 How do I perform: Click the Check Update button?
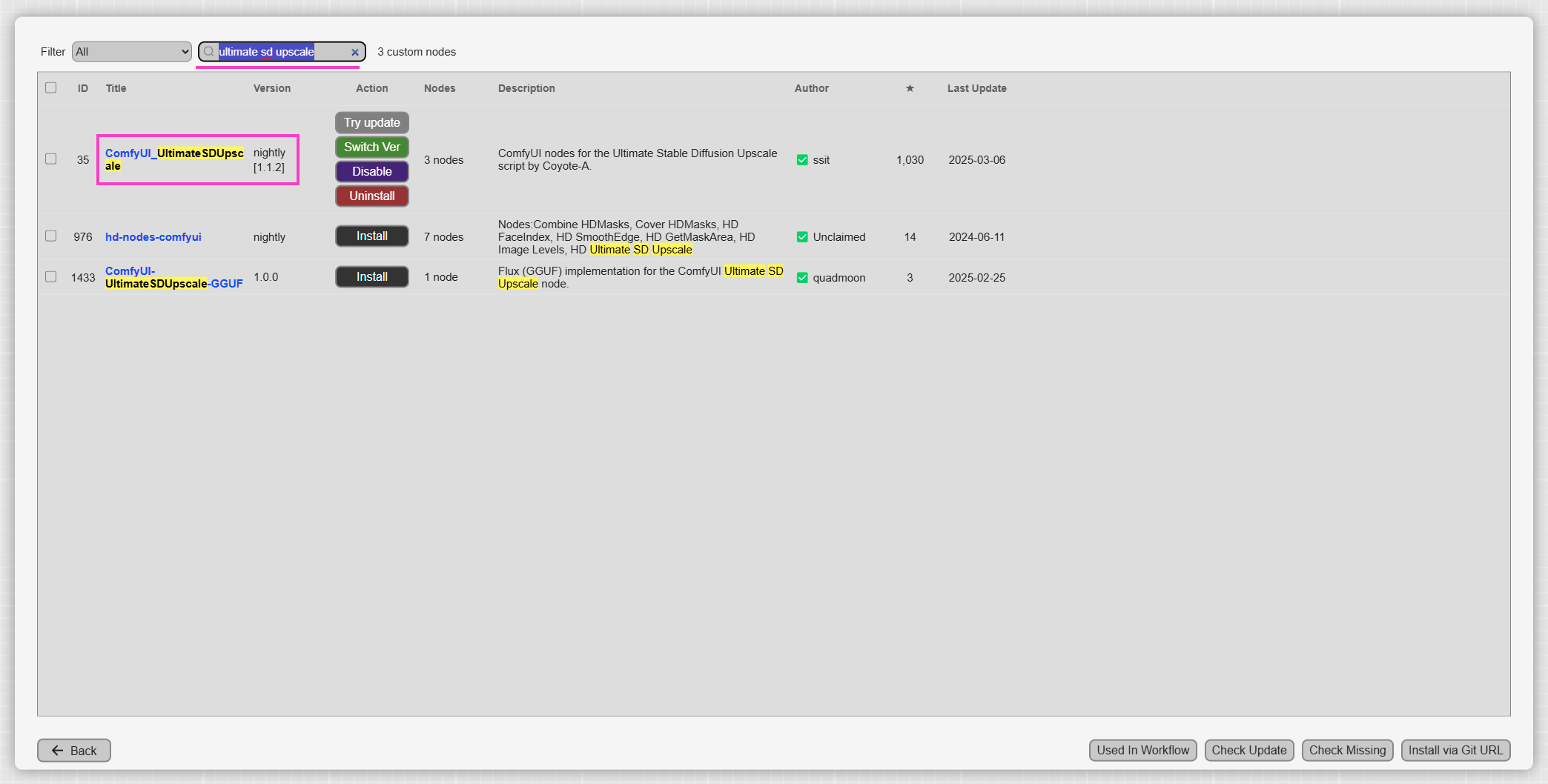pyautogui.click(x=1249, y=751)
